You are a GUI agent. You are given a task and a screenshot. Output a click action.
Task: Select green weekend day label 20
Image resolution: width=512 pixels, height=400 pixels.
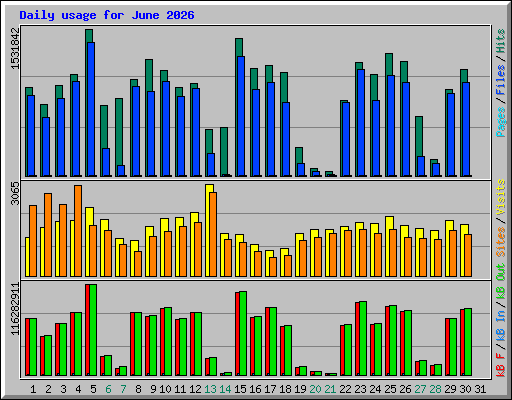[x=315, y=389]
